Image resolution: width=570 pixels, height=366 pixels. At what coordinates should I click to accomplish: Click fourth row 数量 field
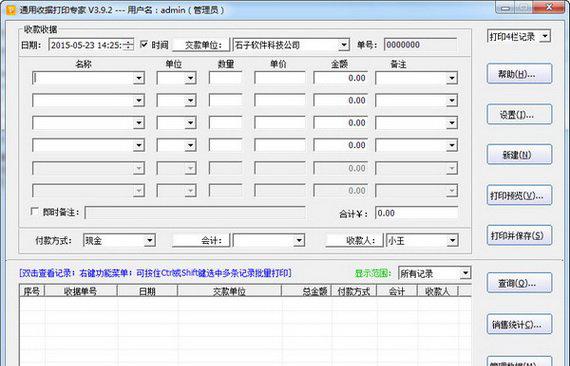click(225, 146)
